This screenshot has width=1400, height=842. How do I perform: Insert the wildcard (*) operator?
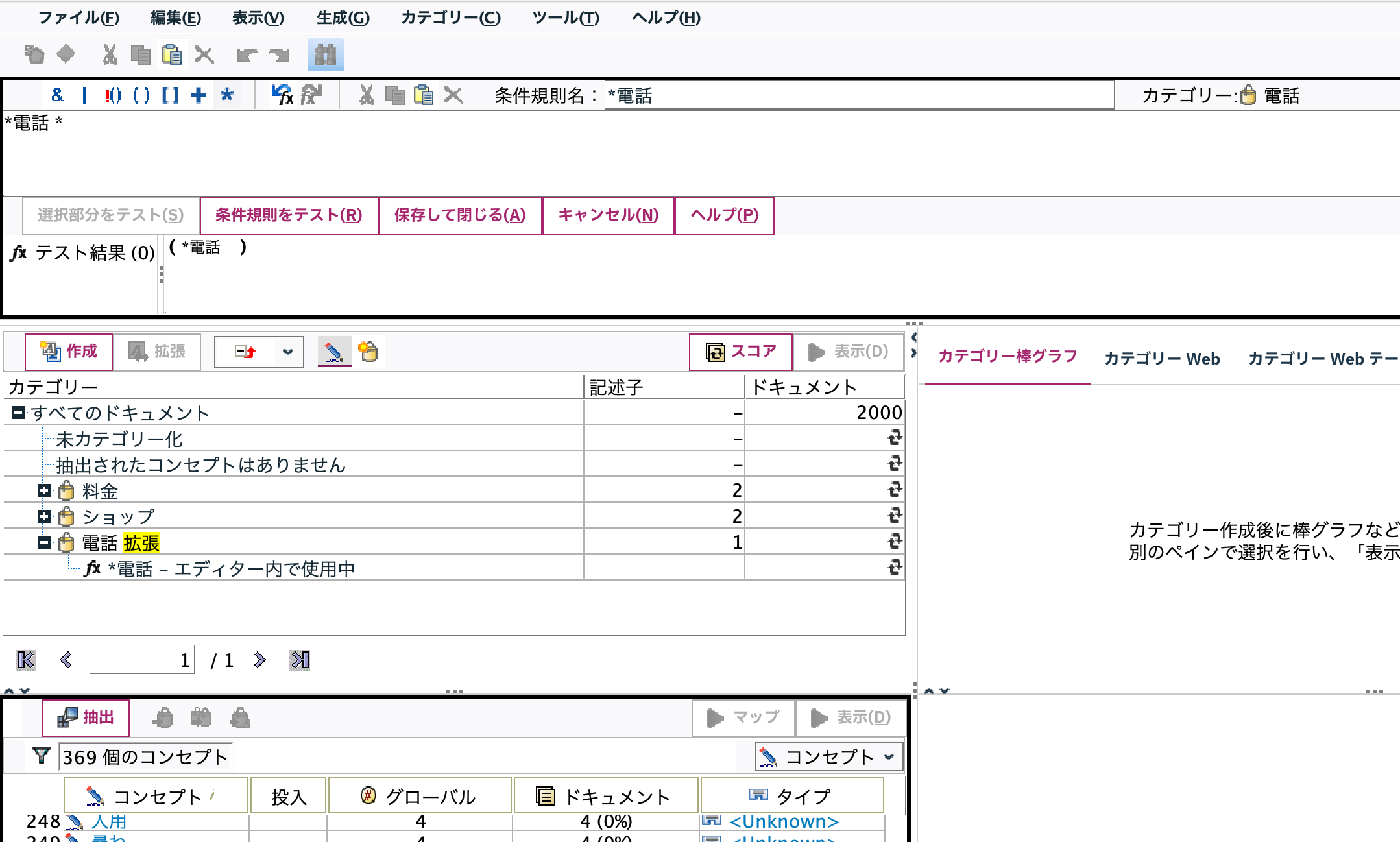tap(227, 95)
